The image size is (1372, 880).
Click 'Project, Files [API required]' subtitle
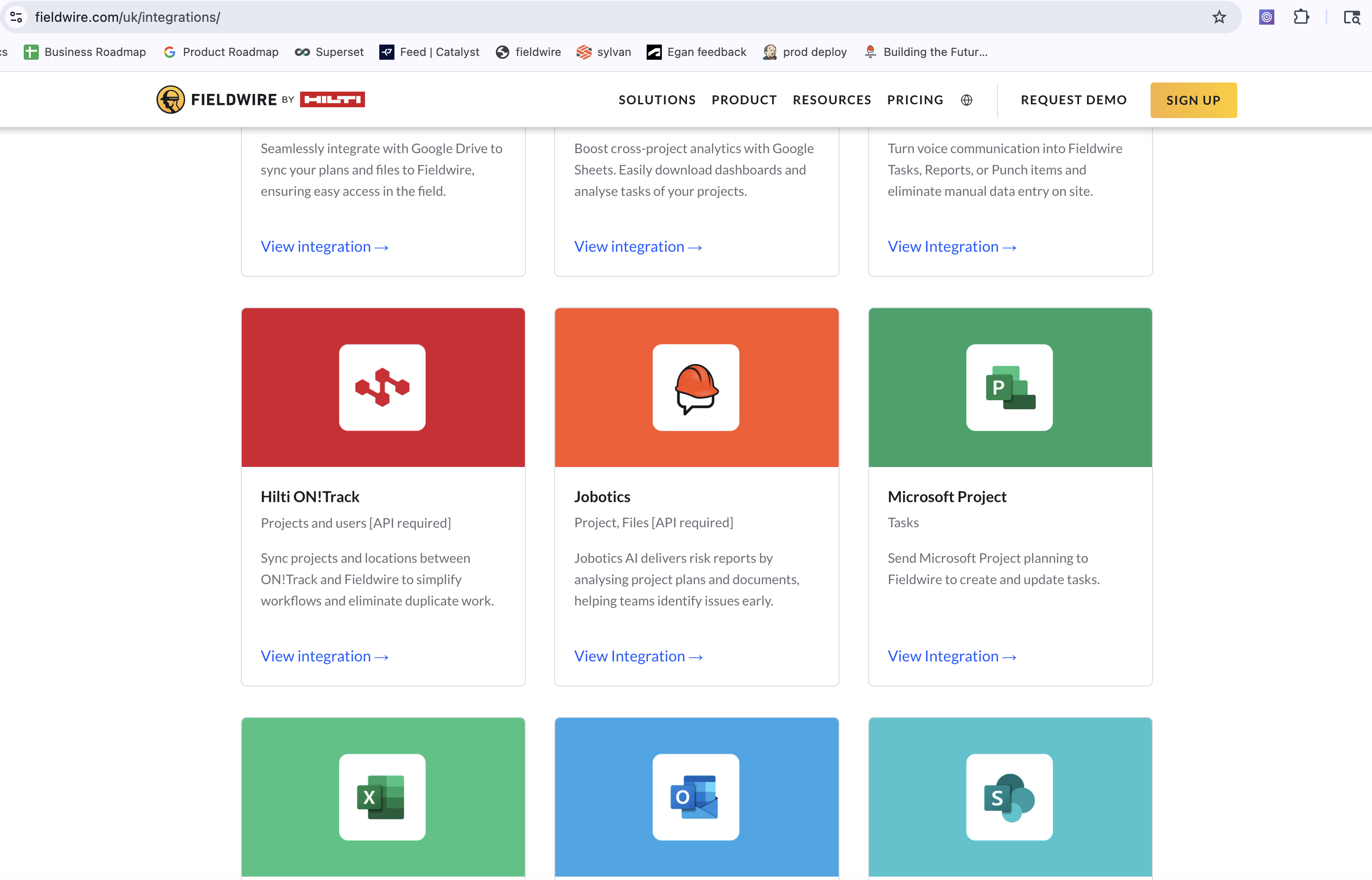[x=653, y=523]
